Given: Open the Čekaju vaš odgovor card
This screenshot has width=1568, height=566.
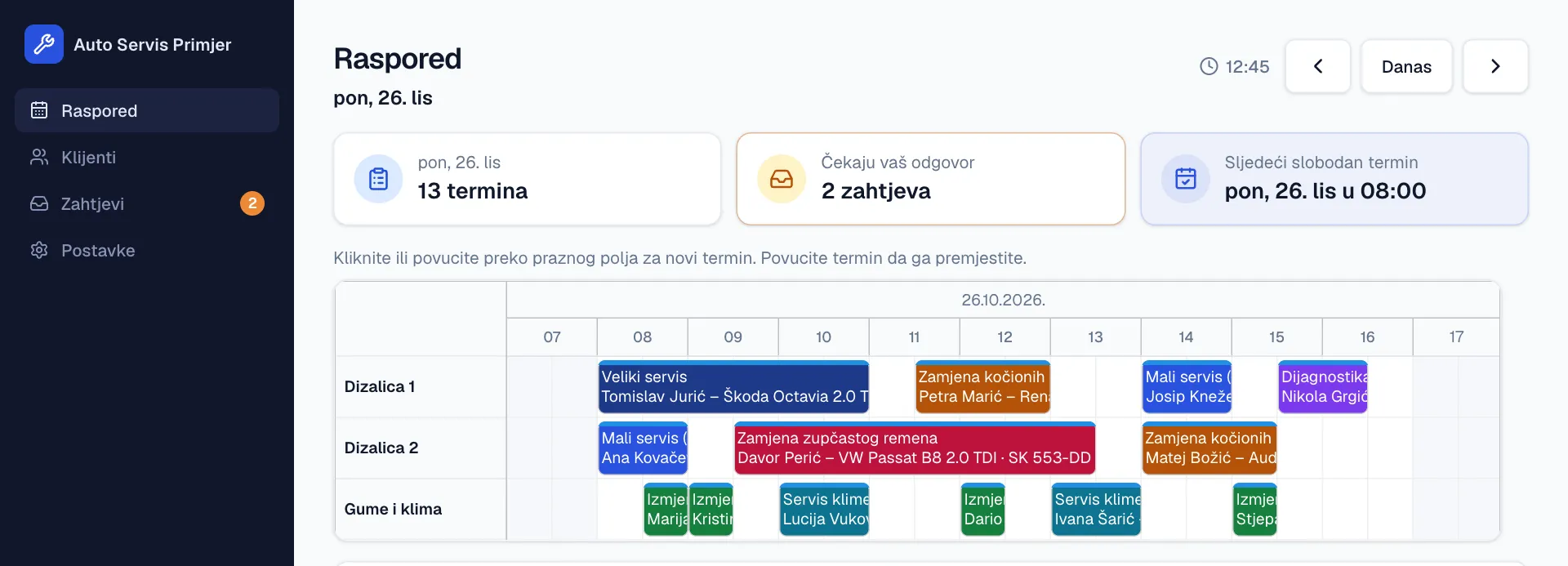Looking at the screenshot, I should 931,179.
